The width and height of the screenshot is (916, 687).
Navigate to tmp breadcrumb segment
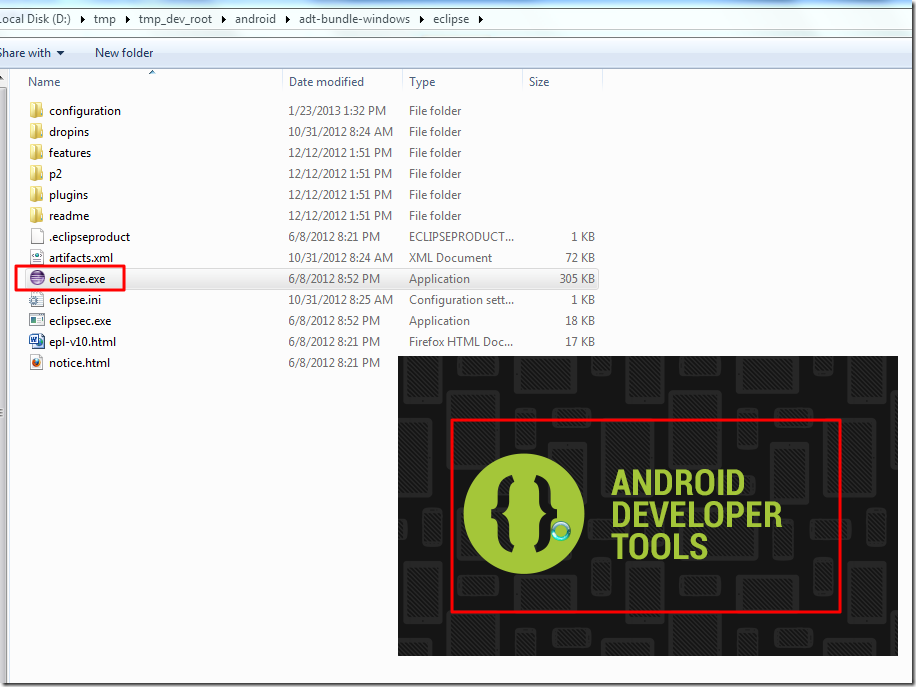coord(105,19)
